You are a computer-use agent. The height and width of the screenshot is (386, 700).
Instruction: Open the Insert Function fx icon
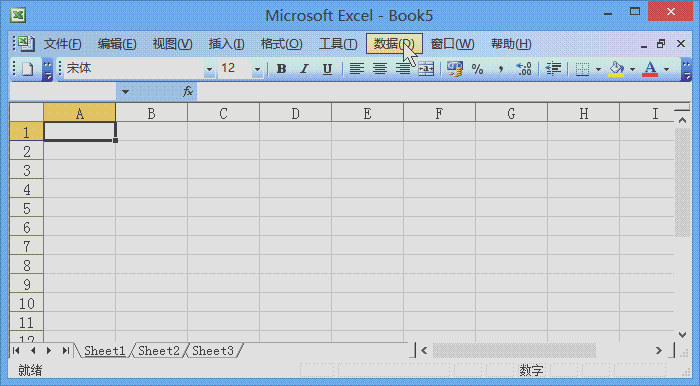188,91
